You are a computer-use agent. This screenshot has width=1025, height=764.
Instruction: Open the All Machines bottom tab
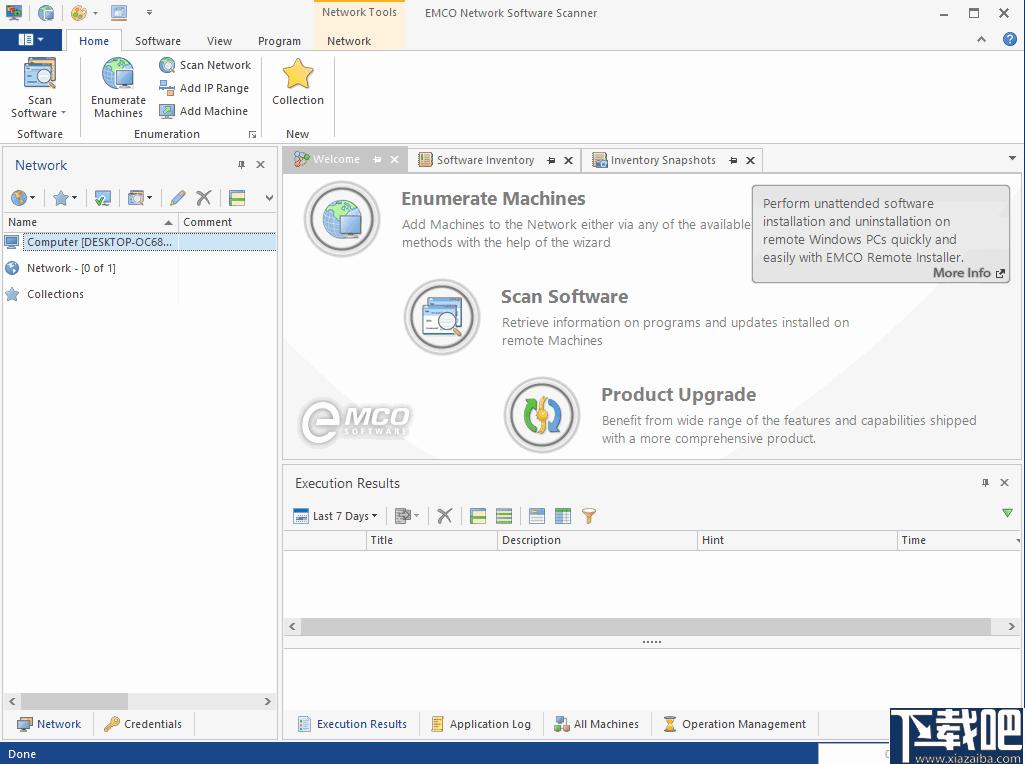[596, 724]
